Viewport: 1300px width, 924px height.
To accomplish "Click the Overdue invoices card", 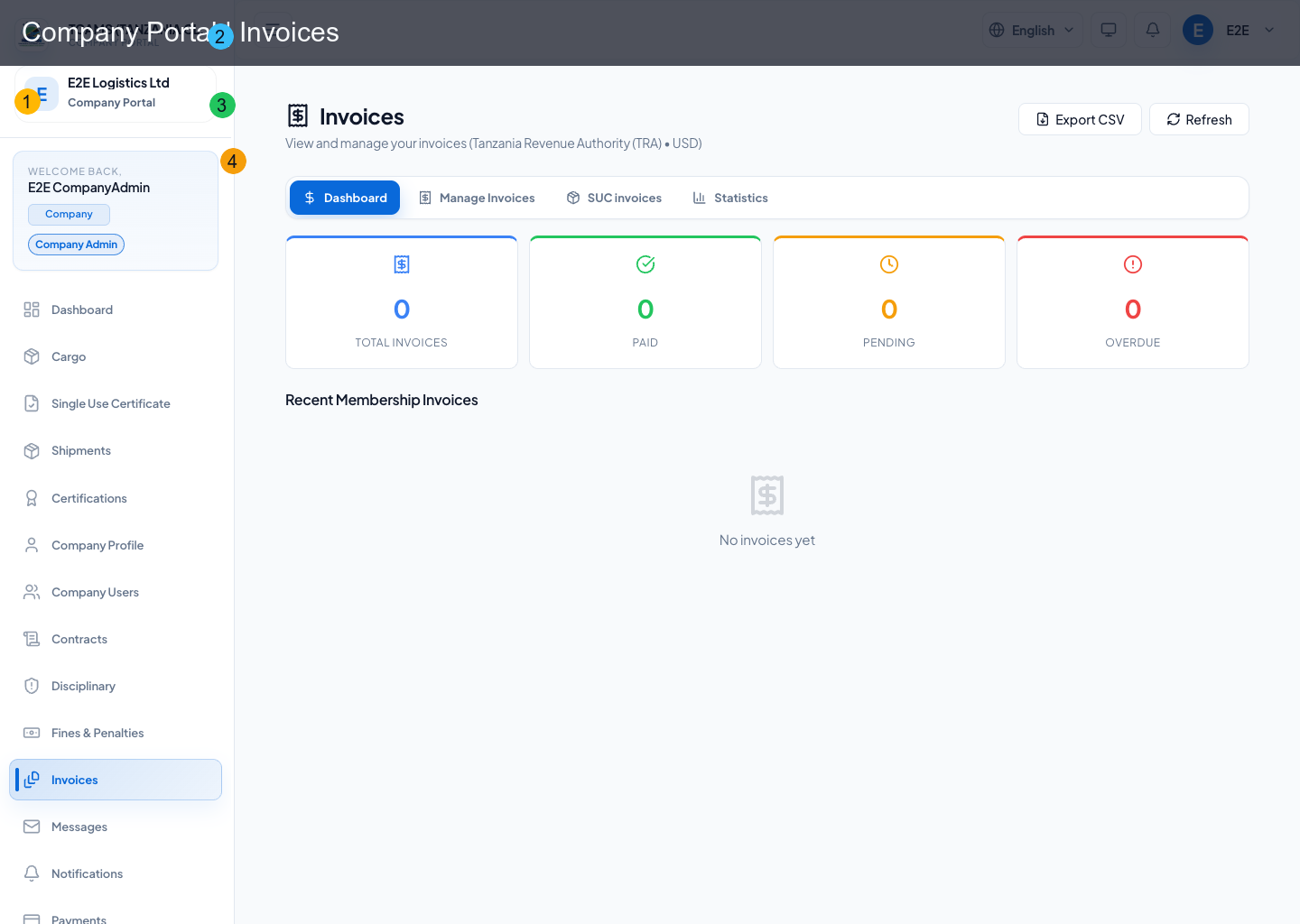I will pyautogui.click(x=1133, y=302).
